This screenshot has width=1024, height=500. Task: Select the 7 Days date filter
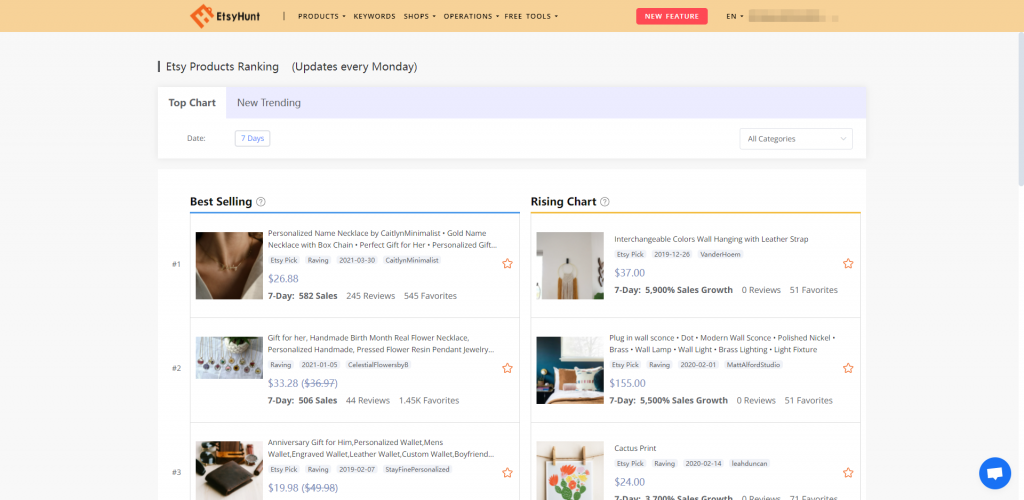pos(252,138)
